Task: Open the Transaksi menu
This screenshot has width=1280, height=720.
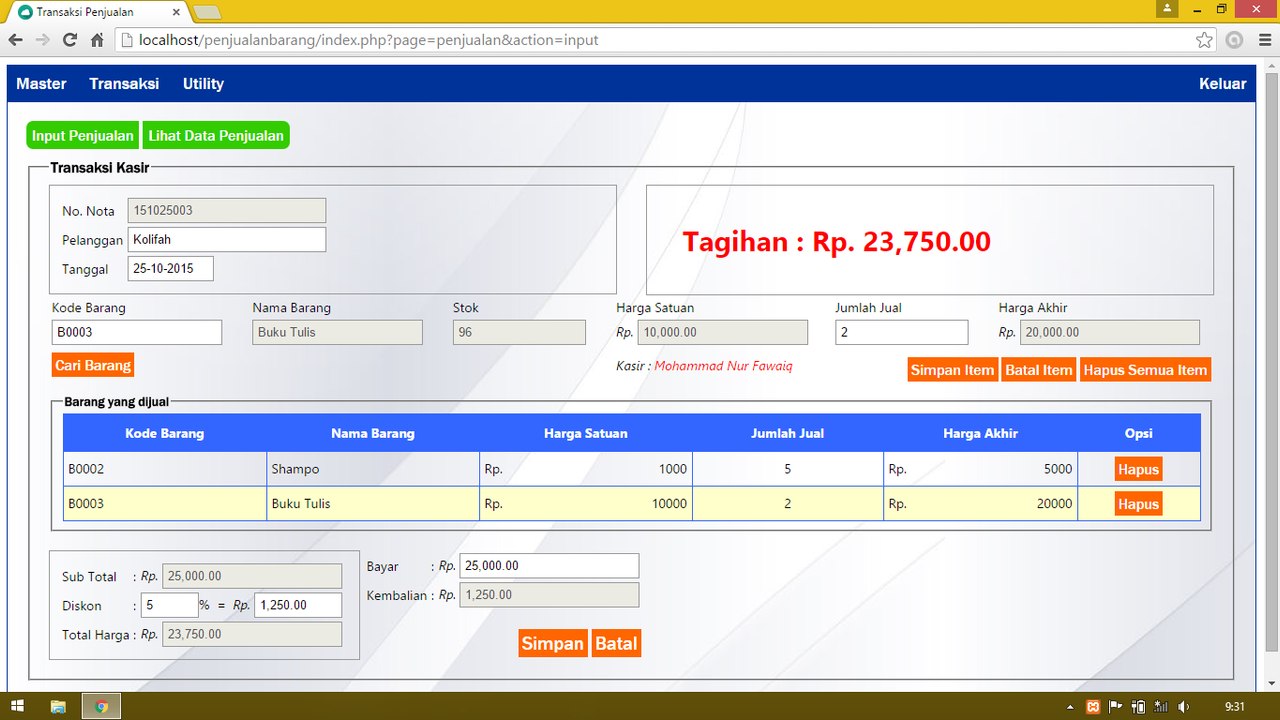Action: tap(124, 84)
